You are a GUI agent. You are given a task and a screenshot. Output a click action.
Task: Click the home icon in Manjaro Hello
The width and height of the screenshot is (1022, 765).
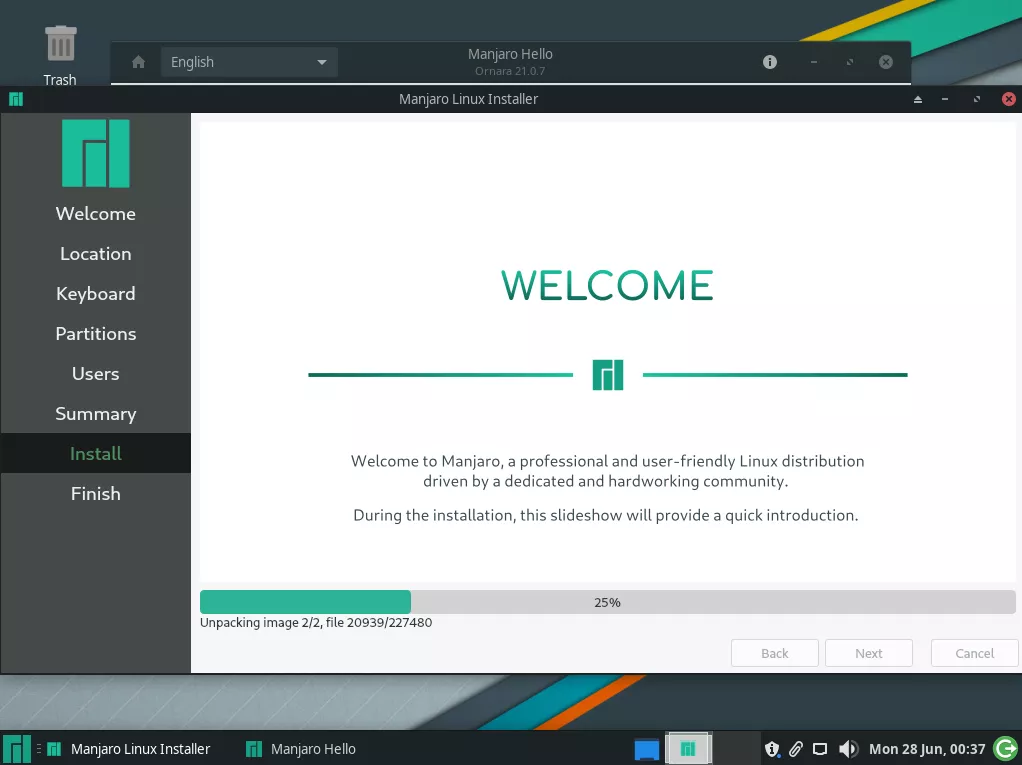coord(138,62)
